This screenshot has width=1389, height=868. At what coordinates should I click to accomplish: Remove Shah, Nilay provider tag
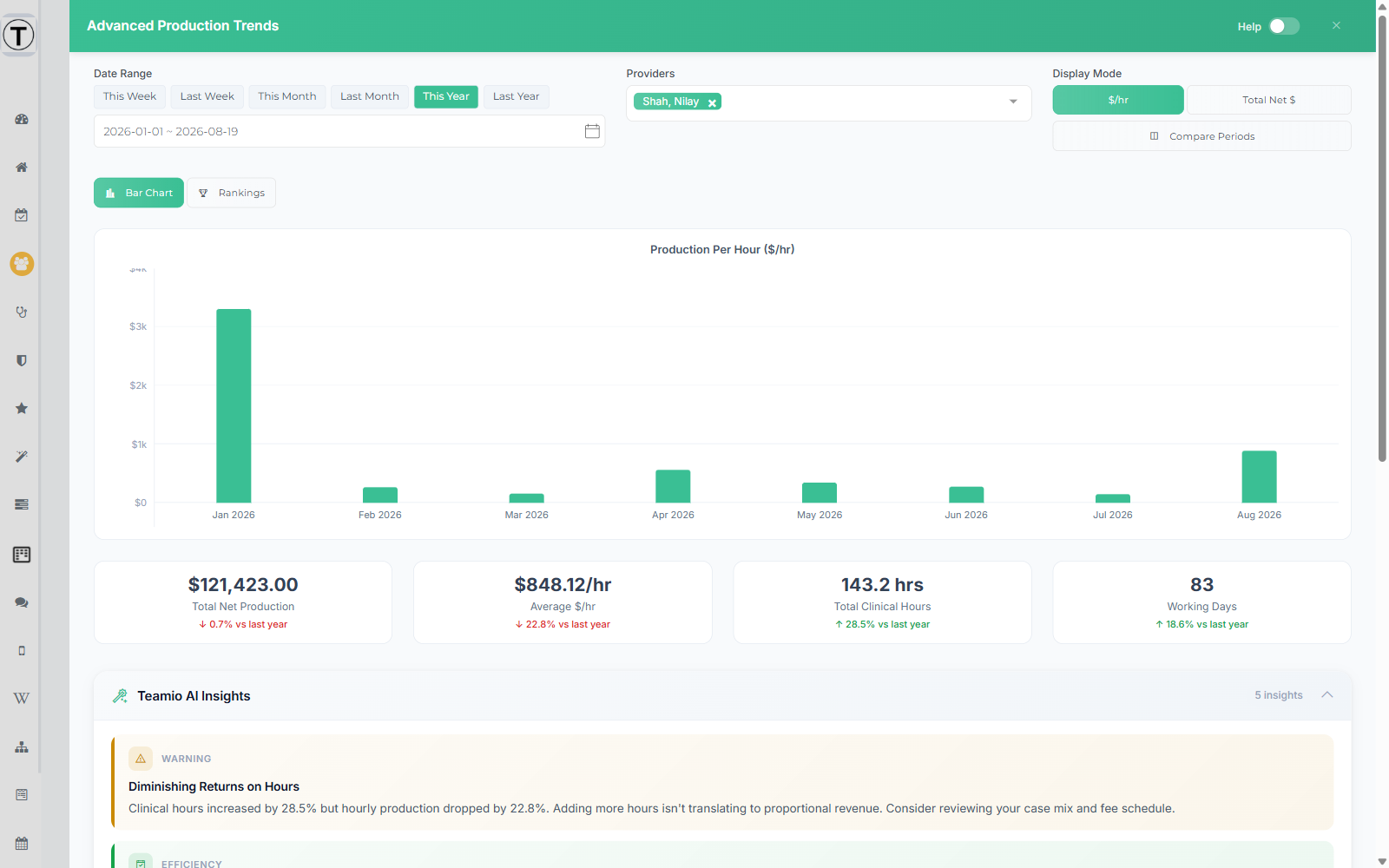point(712,102)
